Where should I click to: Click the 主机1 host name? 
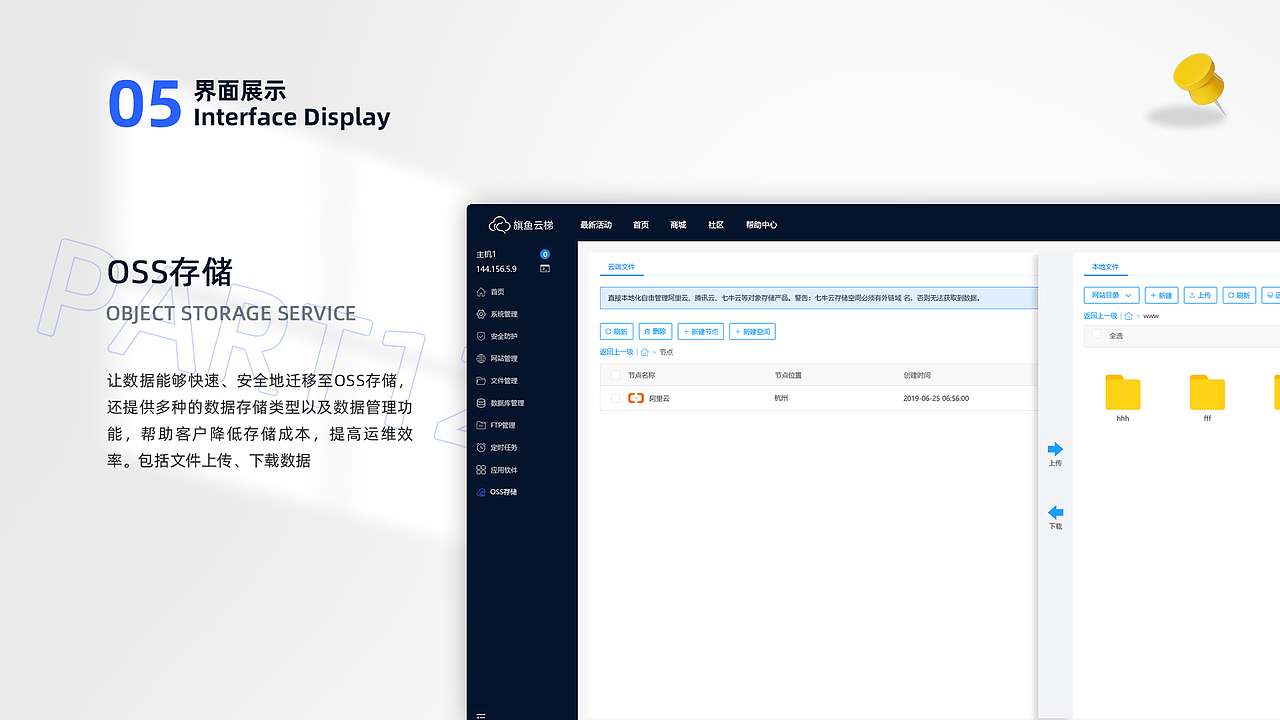(486, 254)
